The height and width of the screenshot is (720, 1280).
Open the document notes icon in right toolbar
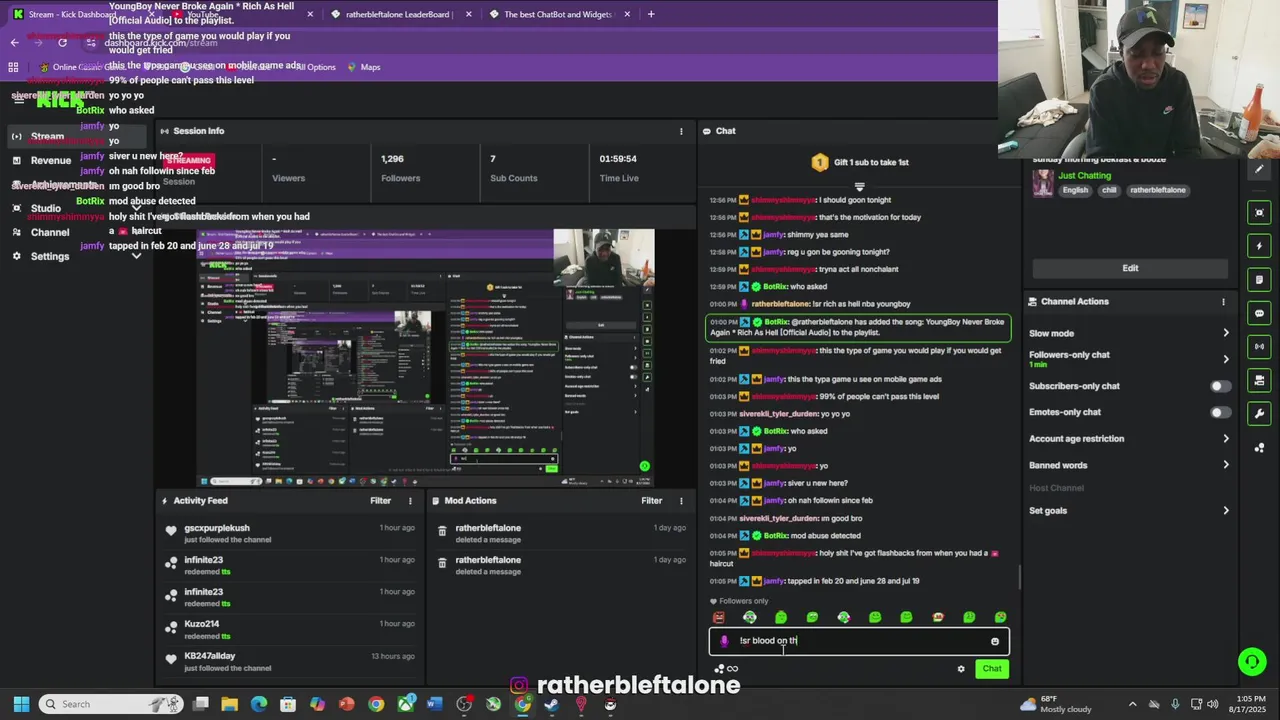coord(1259,280)
